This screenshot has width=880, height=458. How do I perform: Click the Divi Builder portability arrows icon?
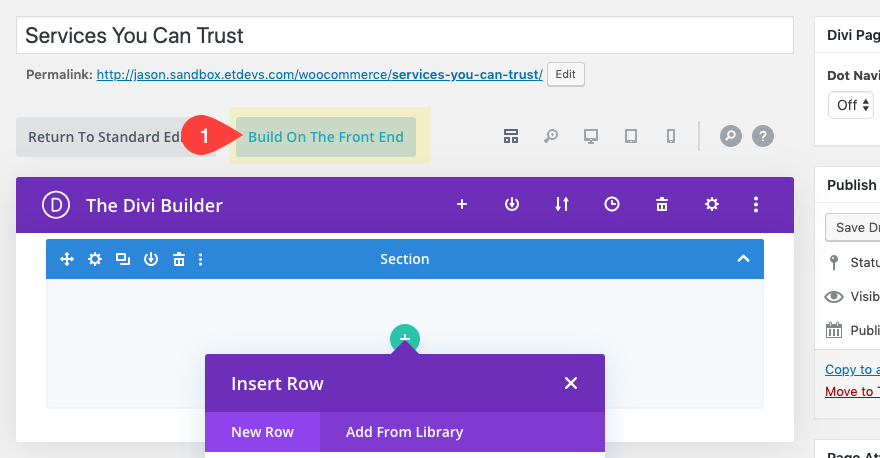coord(562,205)
